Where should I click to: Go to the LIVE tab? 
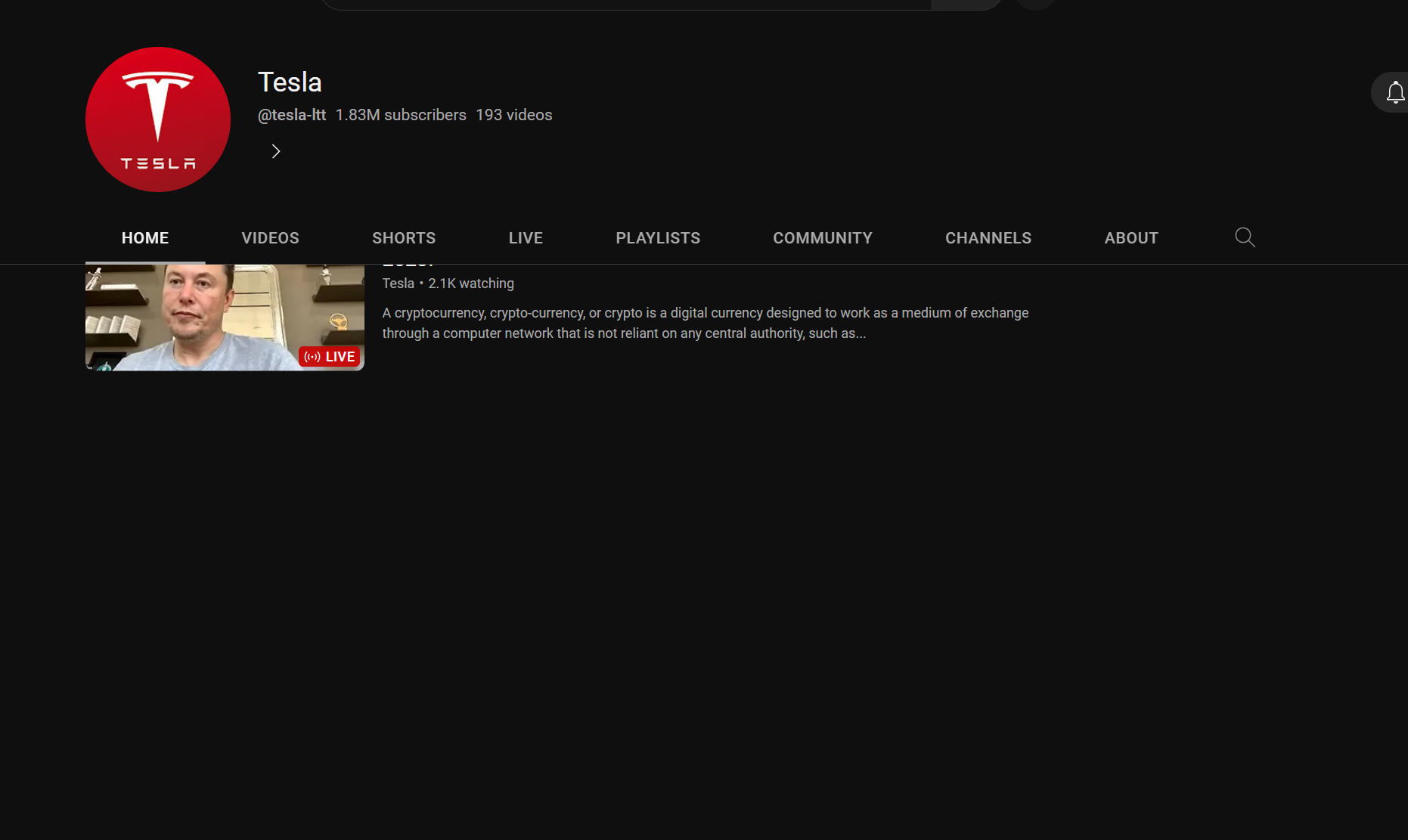[x=526, y=238]
